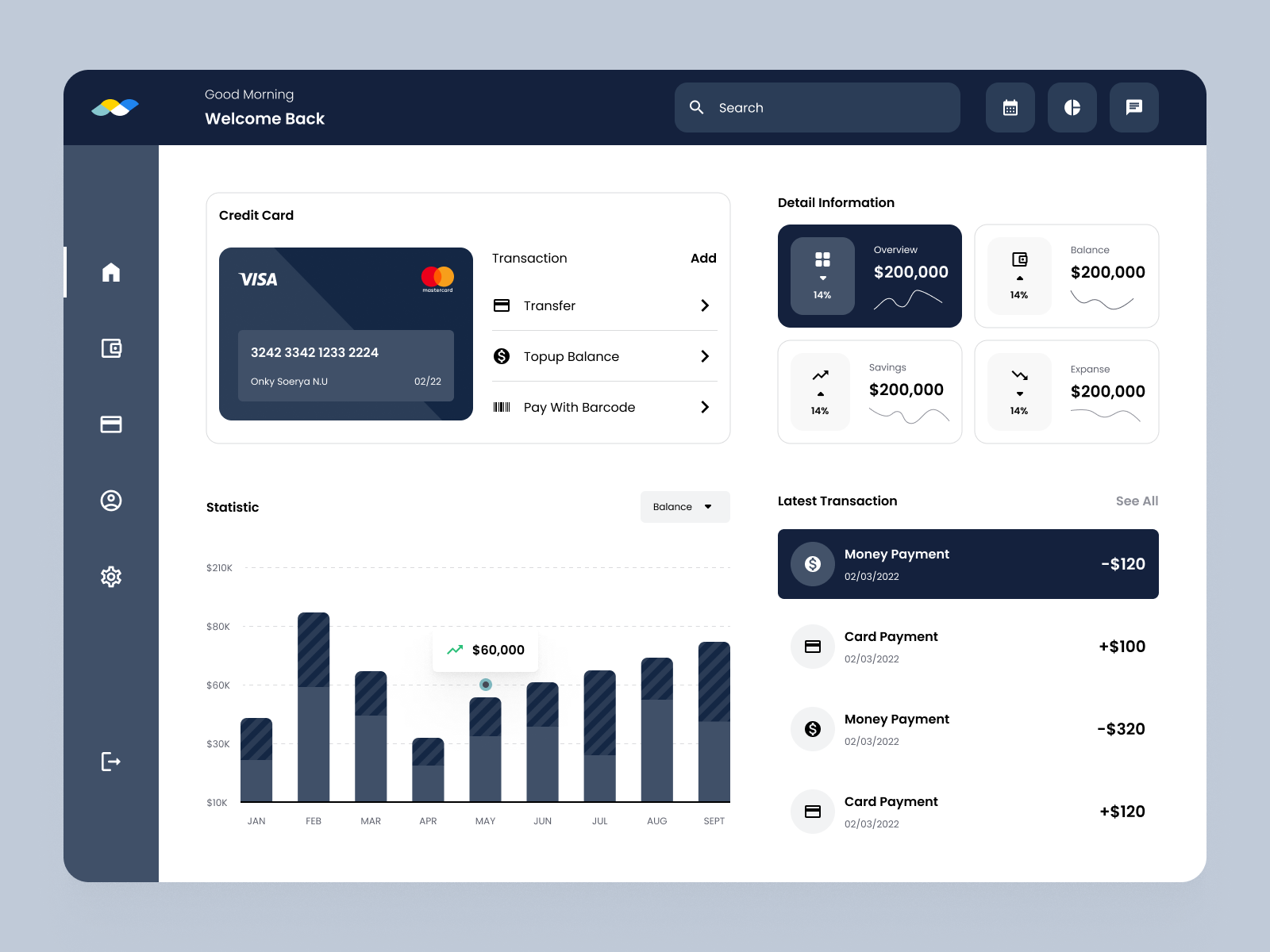Image resolution: width=1270 pixels, height=952 pixels.
Task: Select the Savings card in Detail Information
Action: 869,391
